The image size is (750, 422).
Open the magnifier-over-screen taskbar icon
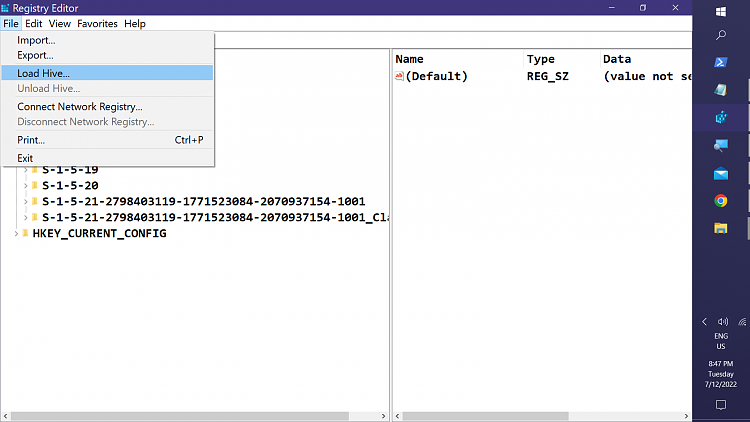(x=721, y=145)
